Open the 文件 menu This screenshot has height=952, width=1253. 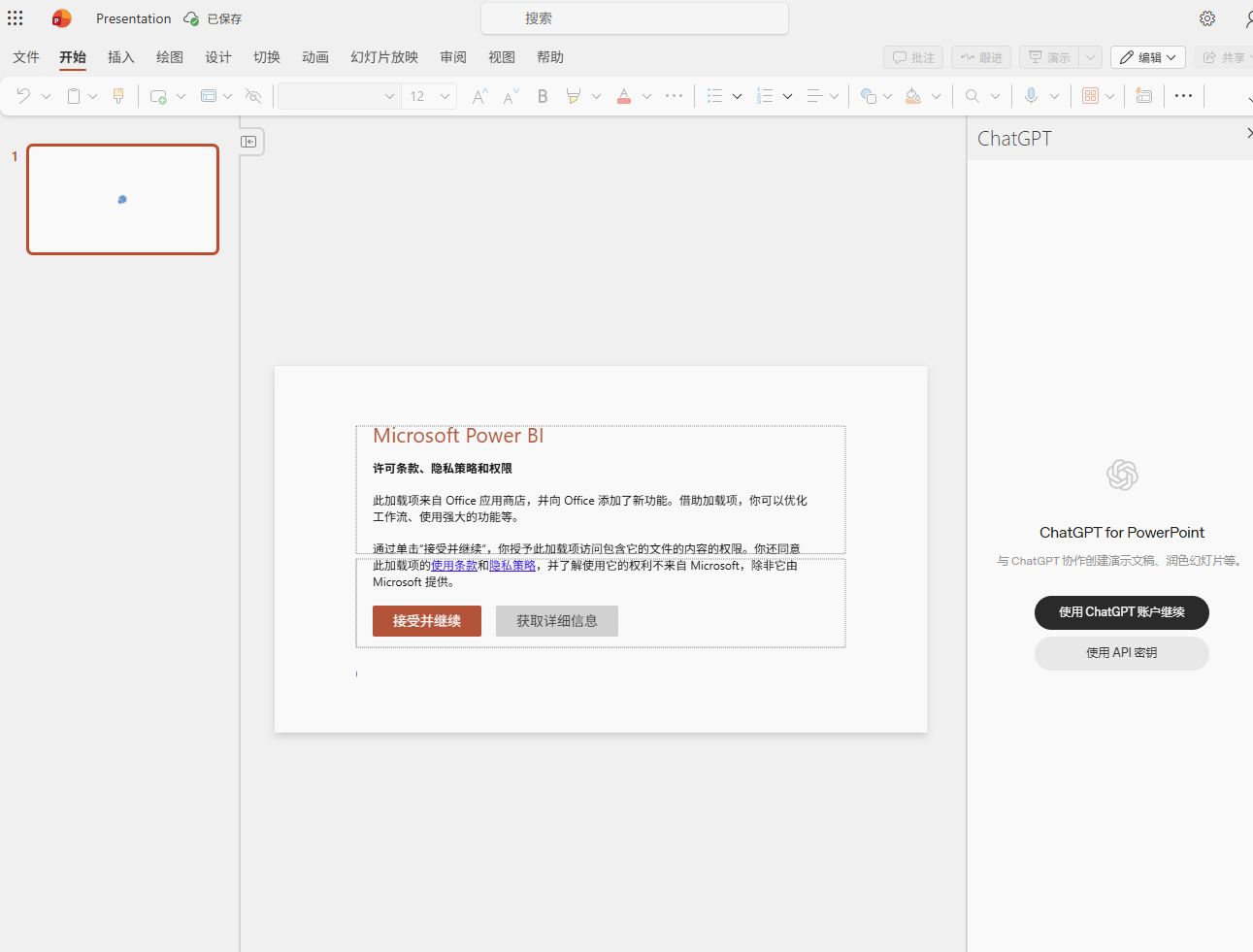[x=26, y=57]
